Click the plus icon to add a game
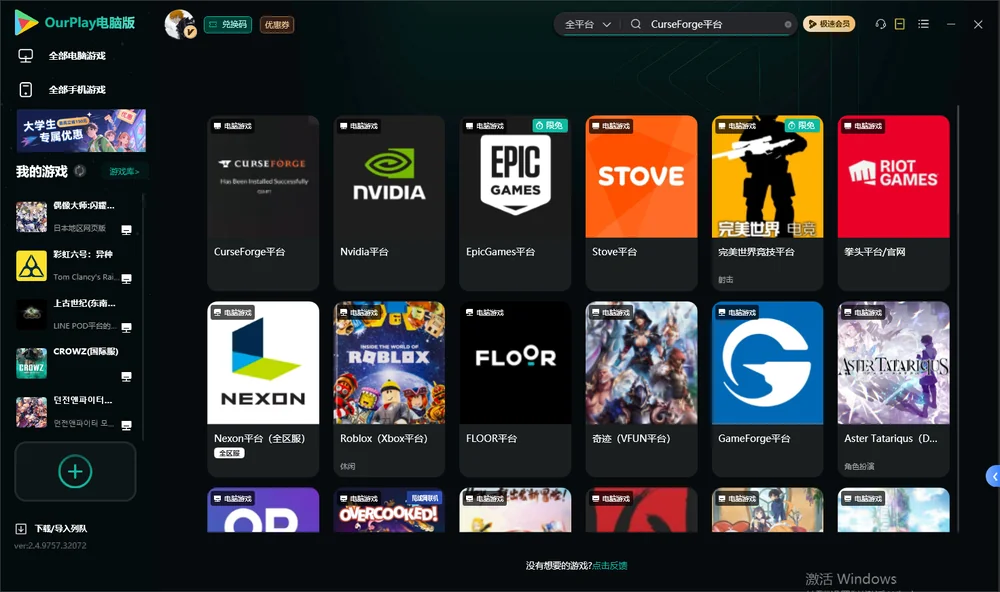This screenshot has width=1000, height=592. [75, 471]
